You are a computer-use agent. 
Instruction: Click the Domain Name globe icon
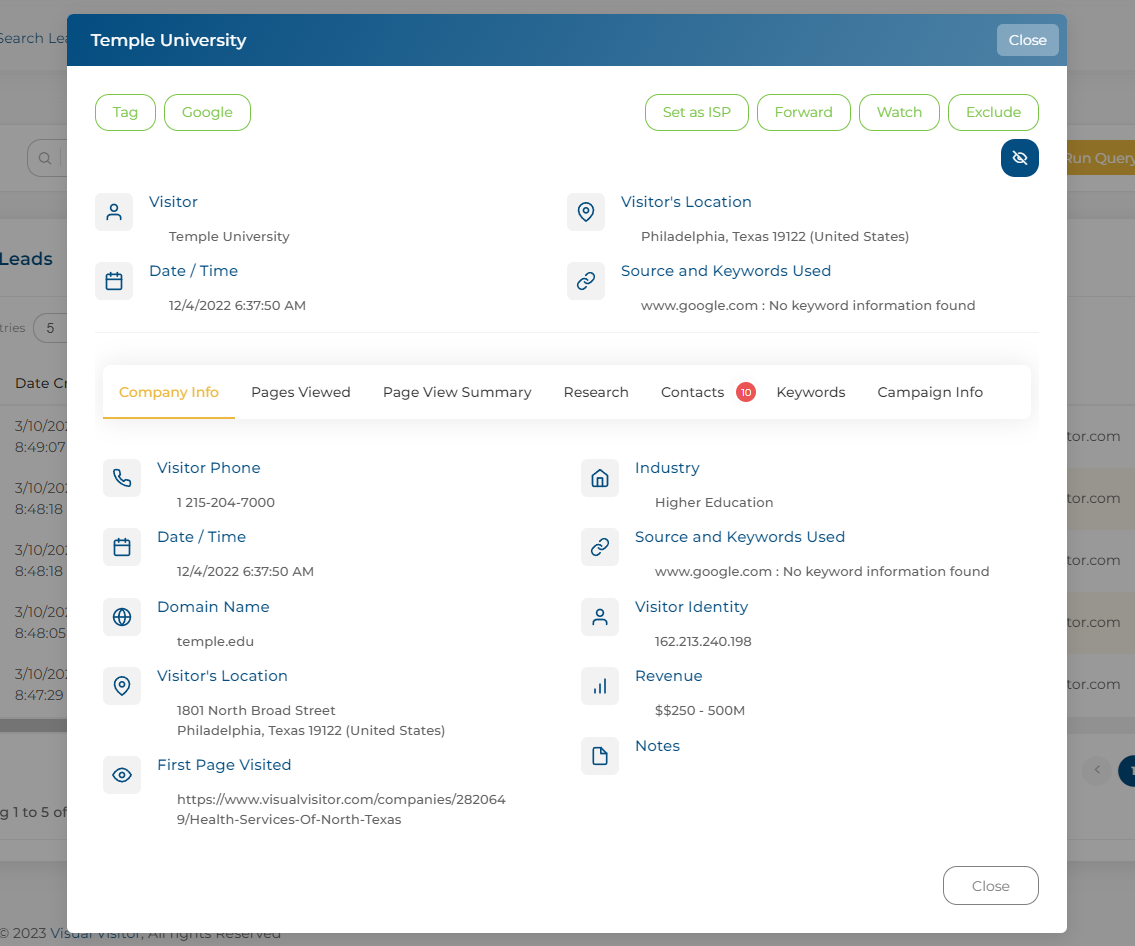pos(122,617)
